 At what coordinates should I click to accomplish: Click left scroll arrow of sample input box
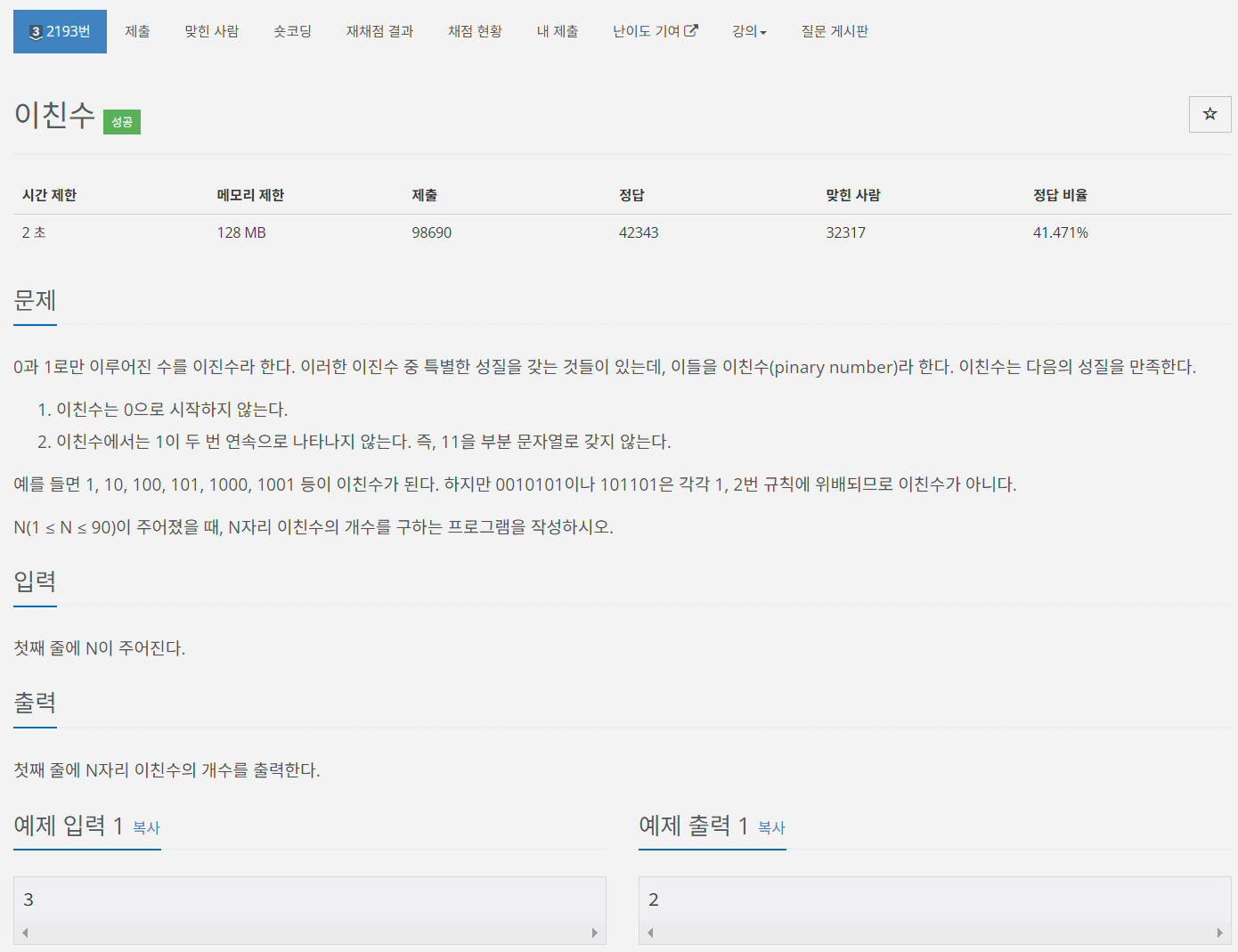click(25, 932)
